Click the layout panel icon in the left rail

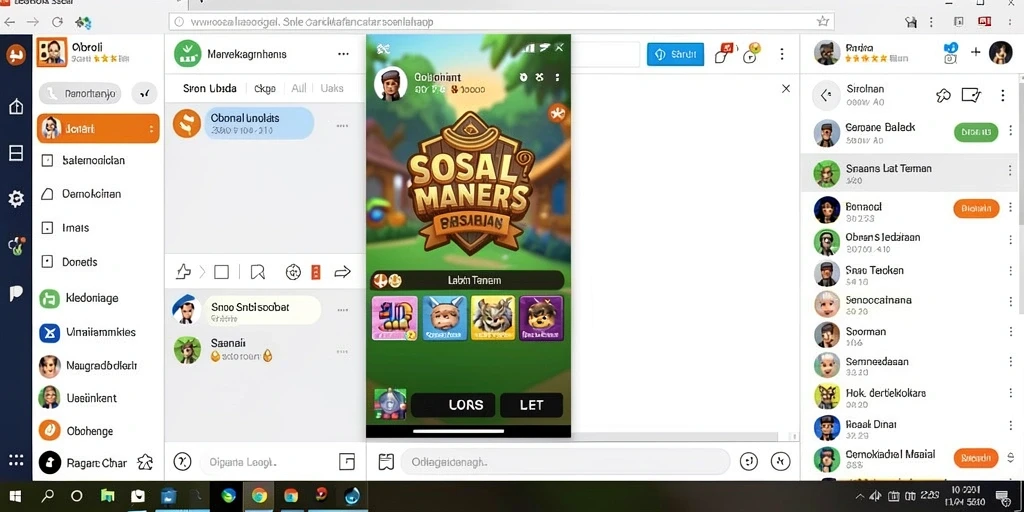(16, 153)
